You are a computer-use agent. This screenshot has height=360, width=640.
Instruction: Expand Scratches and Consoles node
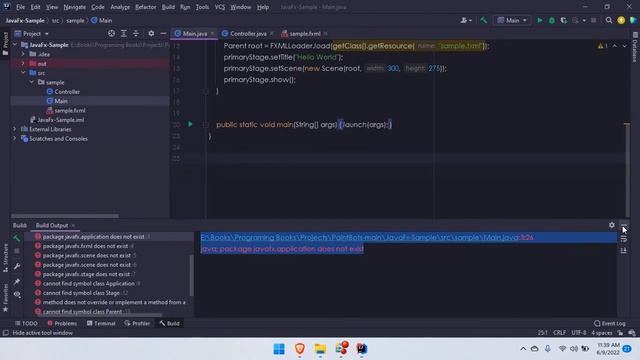[x=15, y=138]
